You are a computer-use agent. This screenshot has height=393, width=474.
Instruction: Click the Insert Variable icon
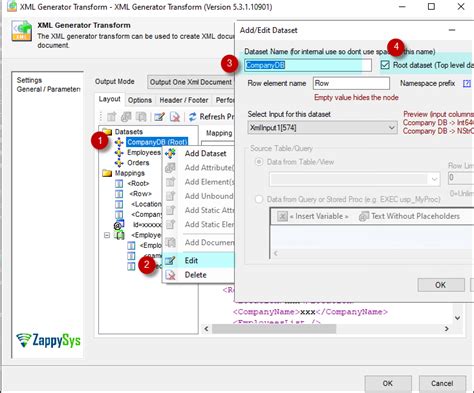[x=282, y=216]
